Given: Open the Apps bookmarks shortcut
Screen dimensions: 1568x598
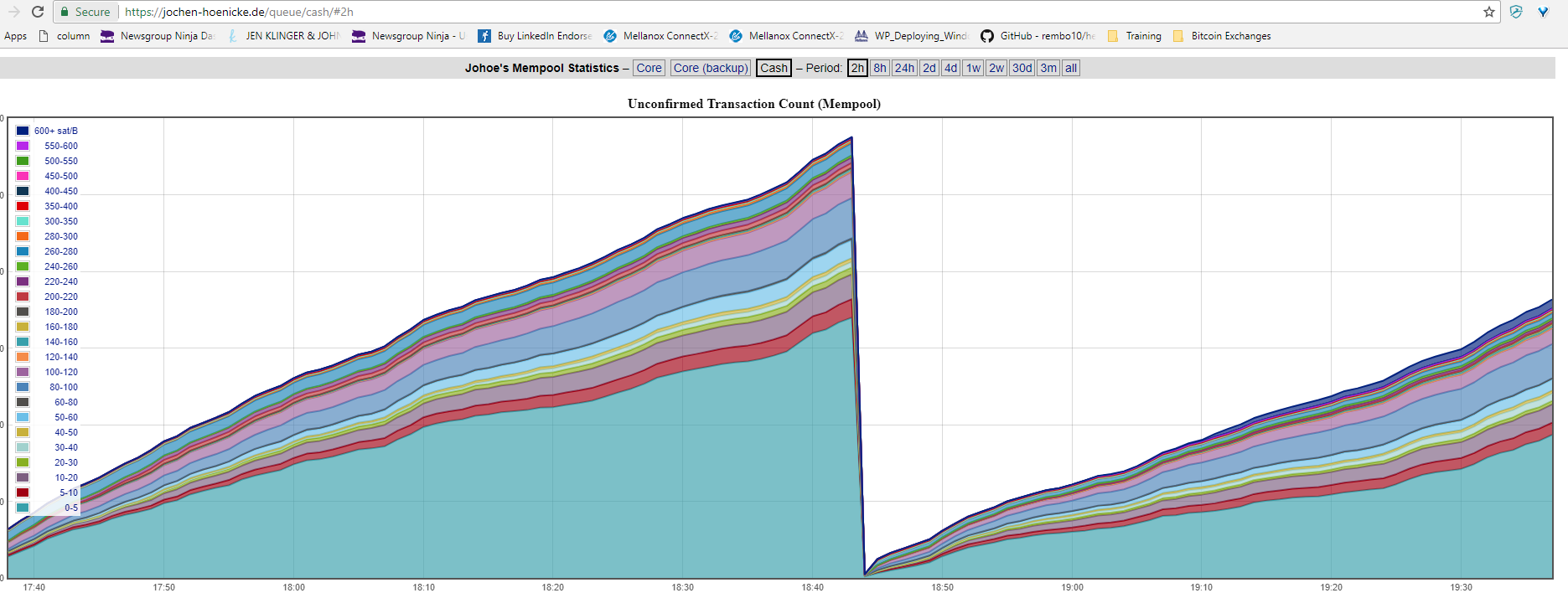Looking at the screenshot, I should click(x=15, y=36).
